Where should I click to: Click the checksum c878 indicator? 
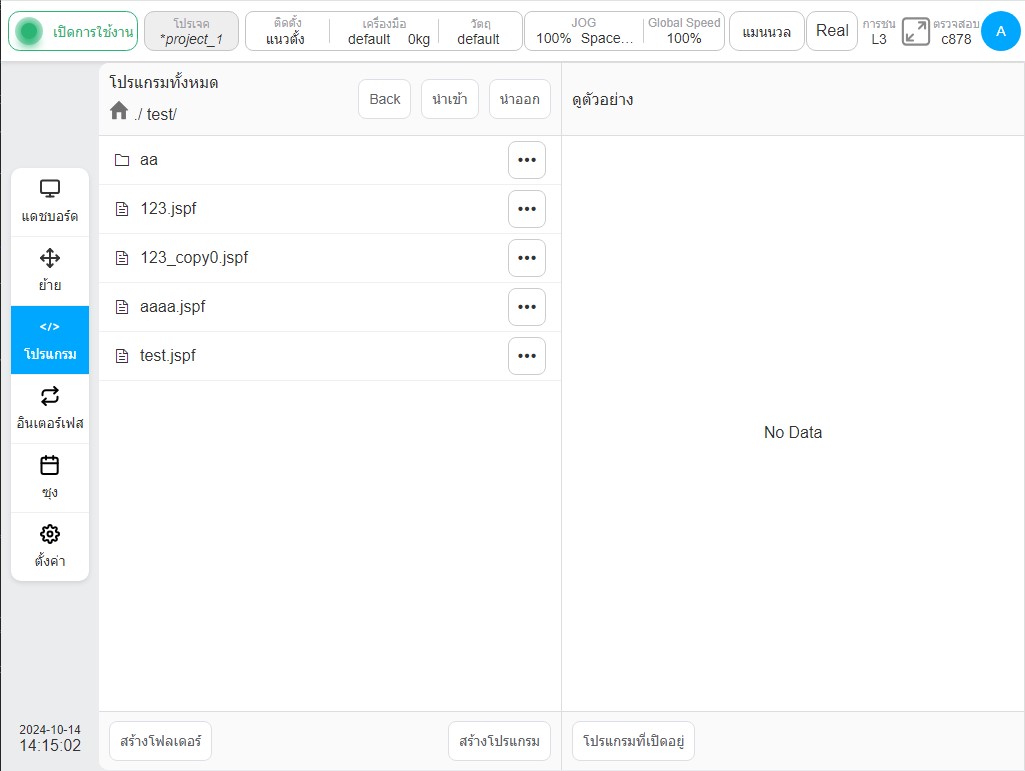[956, 31]
